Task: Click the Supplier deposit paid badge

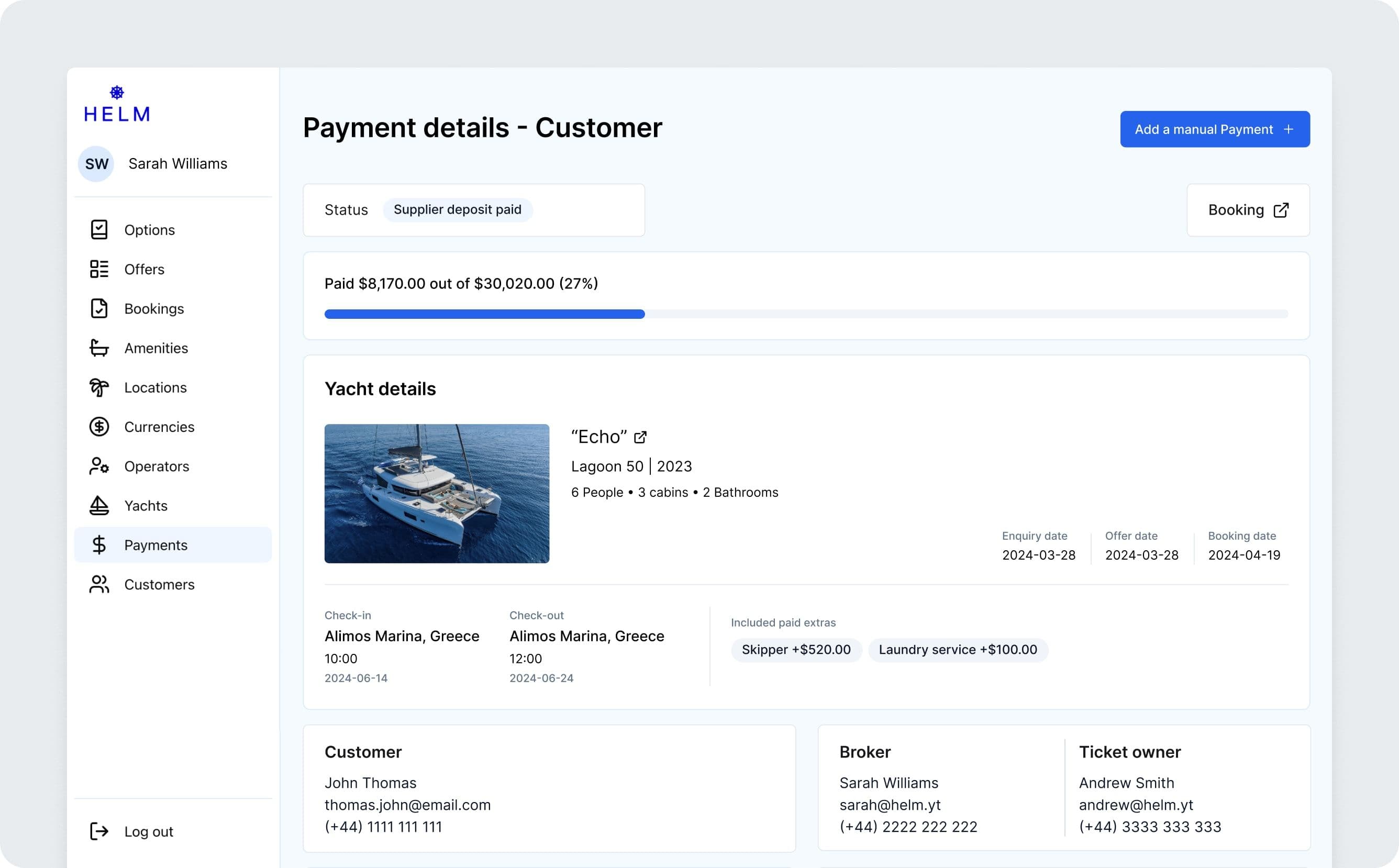Action: point(457,209)
